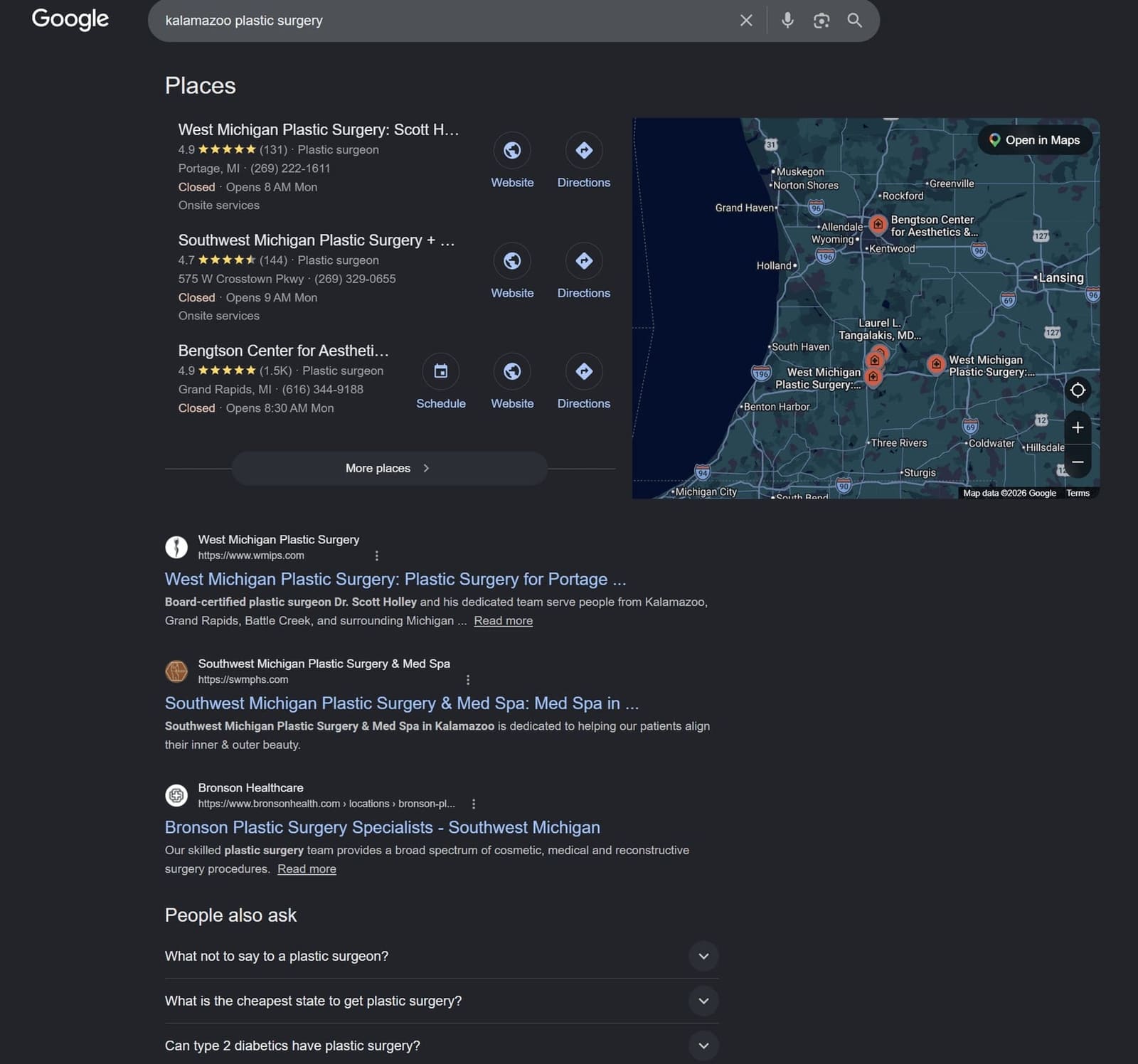Image resolution: width=1138 pixels, height=1064 pixels.
Task: Zoom out on the map
Action: [1078, 462]
